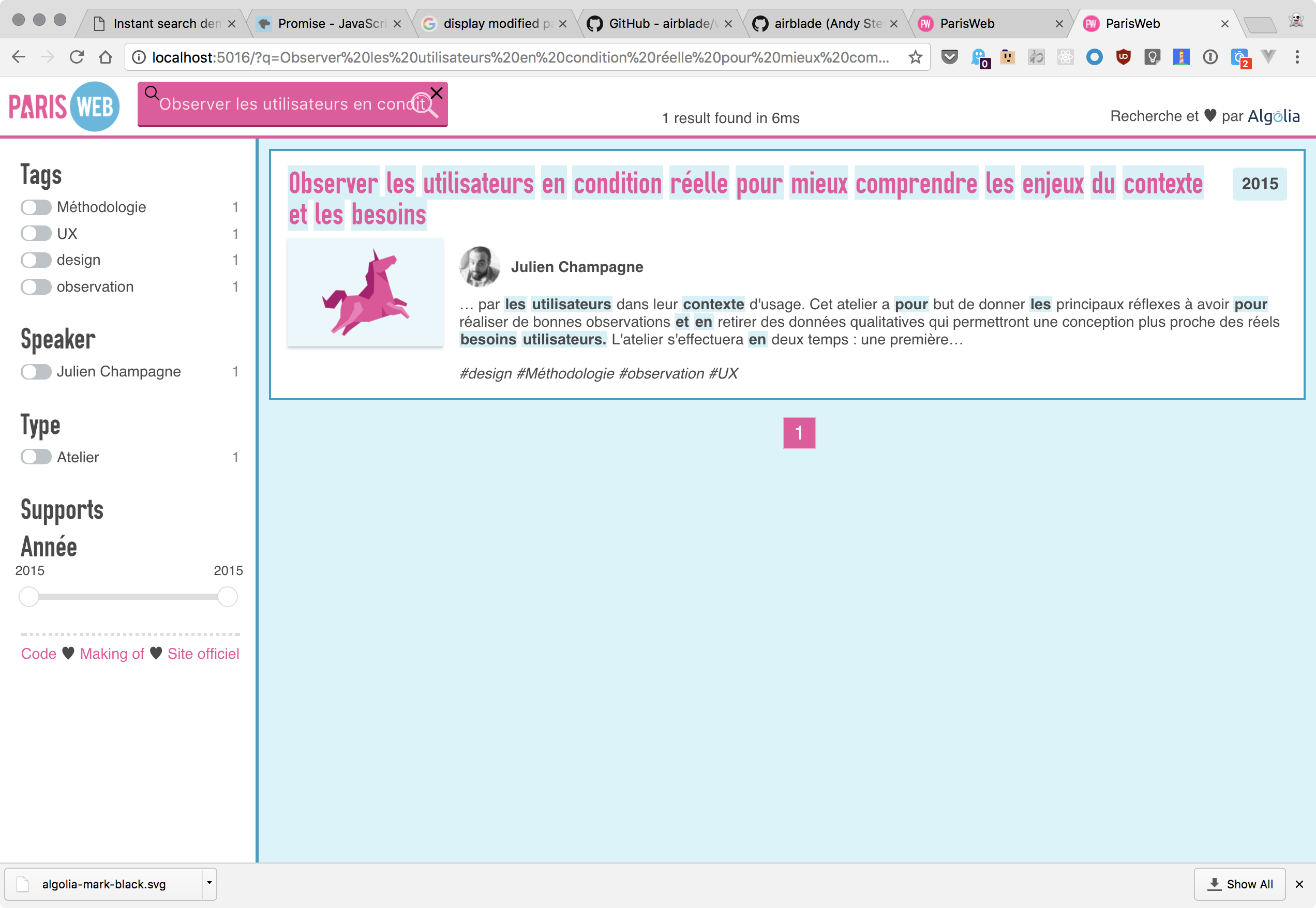Click the Paris Web logo
The image size is (1316, 908).
(64, 106)
